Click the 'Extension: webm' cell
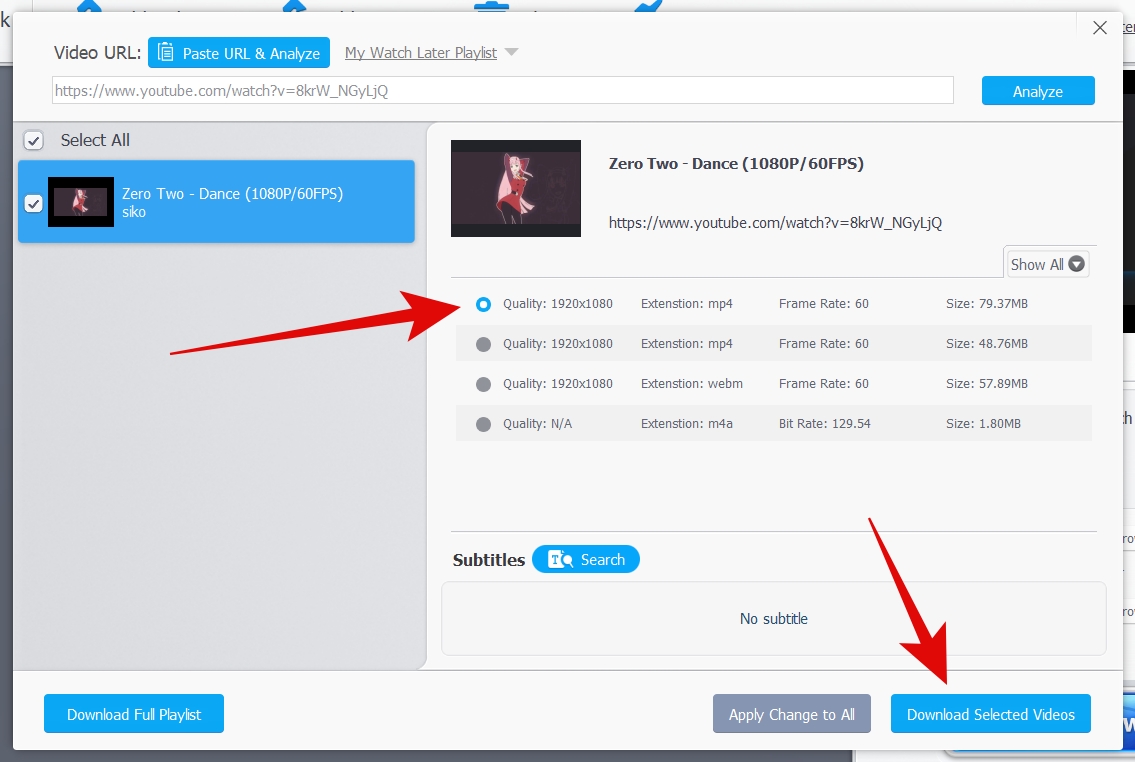This screenshot has height=762, width=1135. (x=691, y=384)
